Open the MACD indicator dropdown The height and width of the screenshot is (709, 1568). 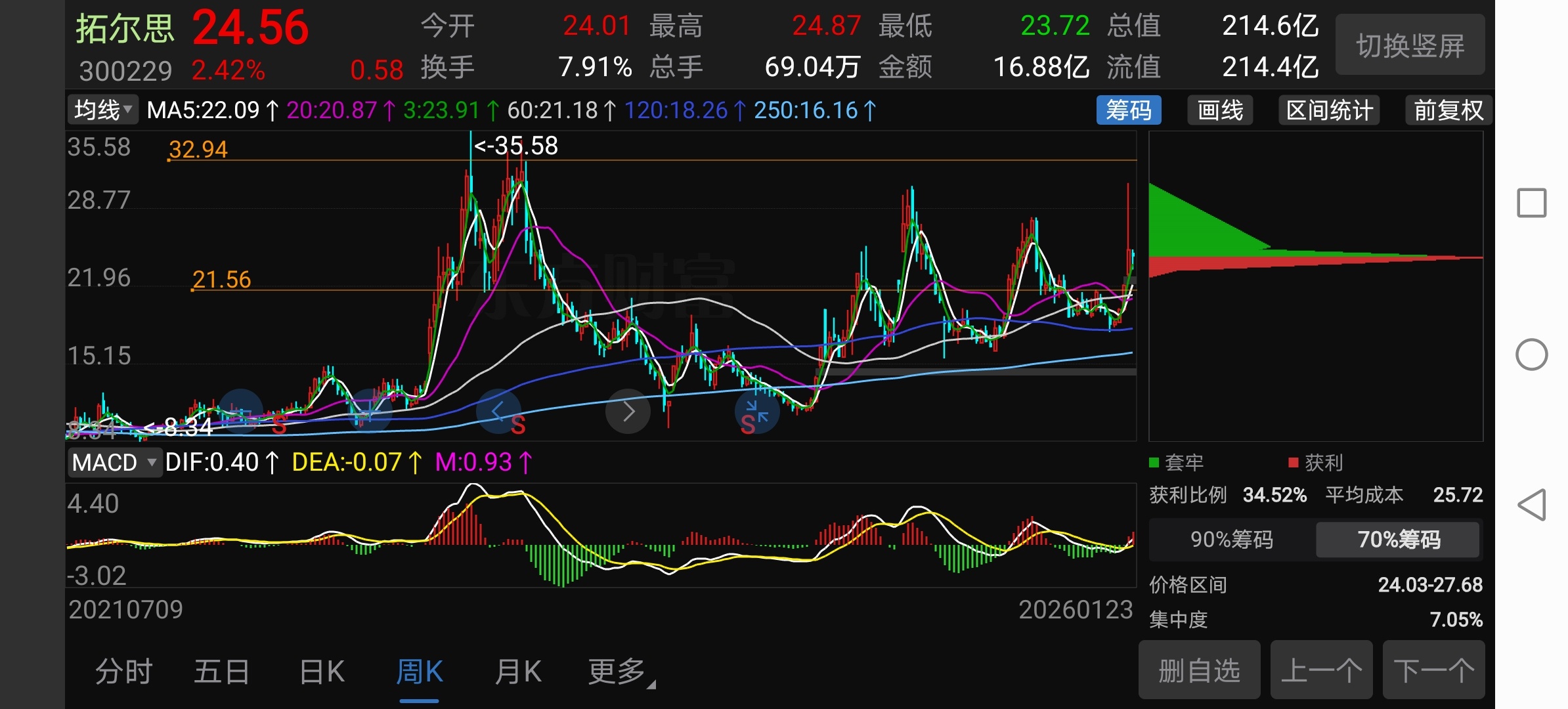[114, 462]
